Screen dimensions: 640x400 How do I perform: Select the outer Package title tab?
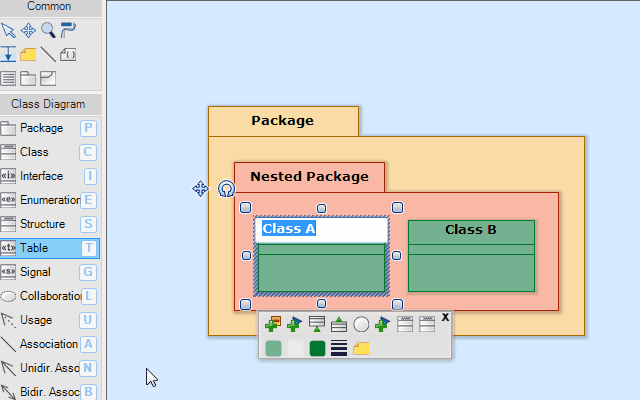(283, 121)
